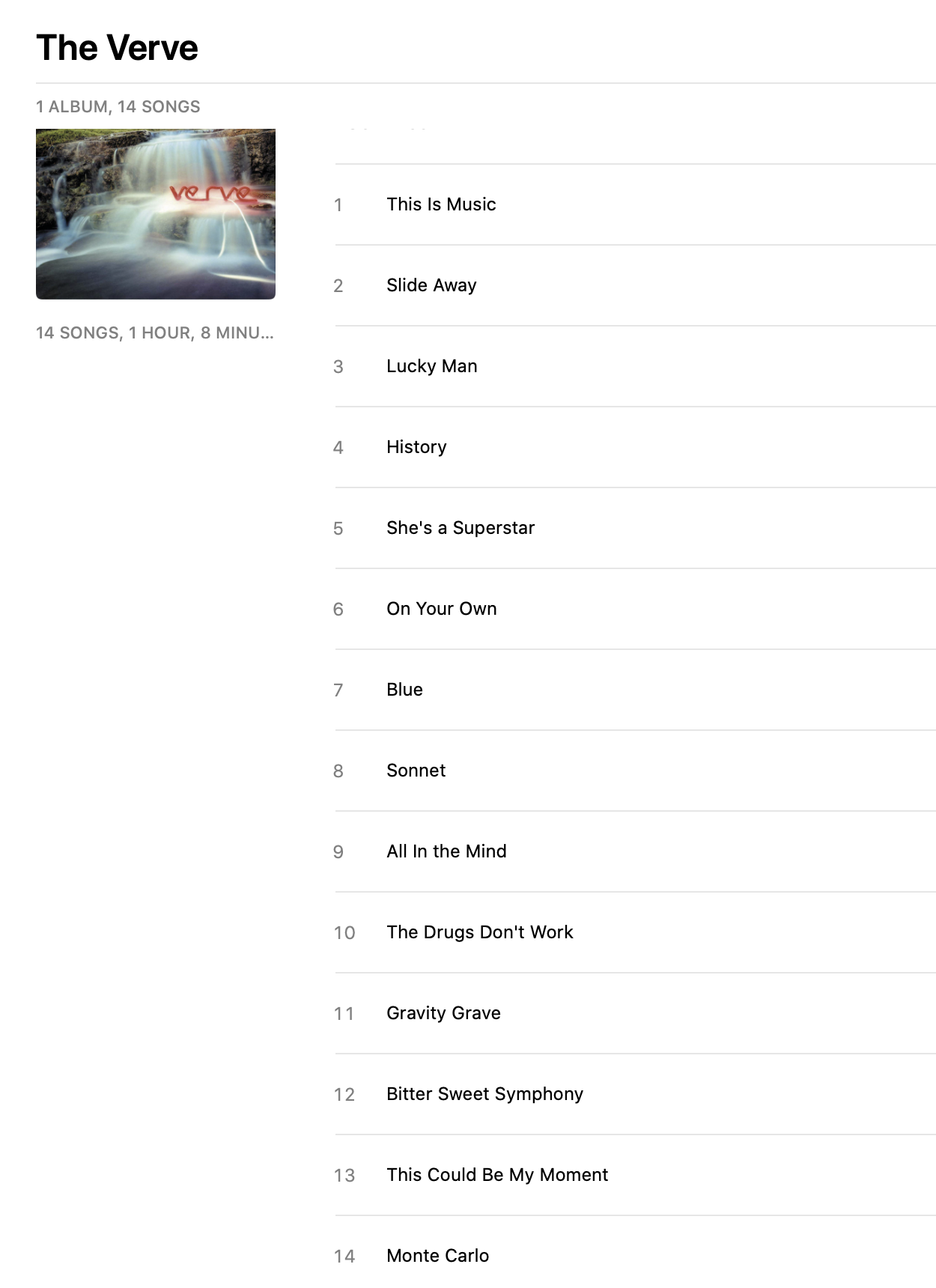Pick the song She's a Superstar
936x1288 pixels.
635,528
